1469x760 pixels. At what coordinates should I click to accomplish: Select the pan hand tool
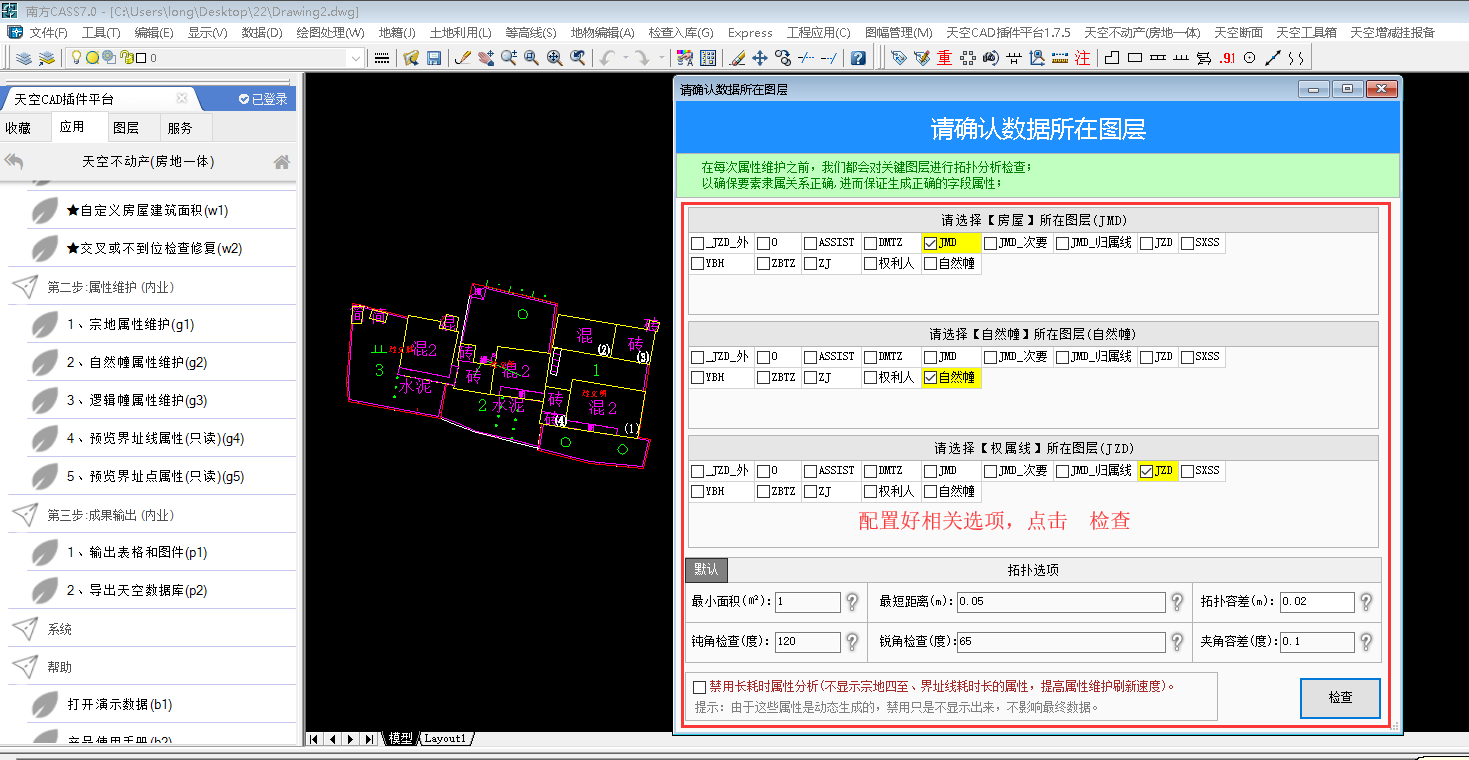(x=485, y=58)
